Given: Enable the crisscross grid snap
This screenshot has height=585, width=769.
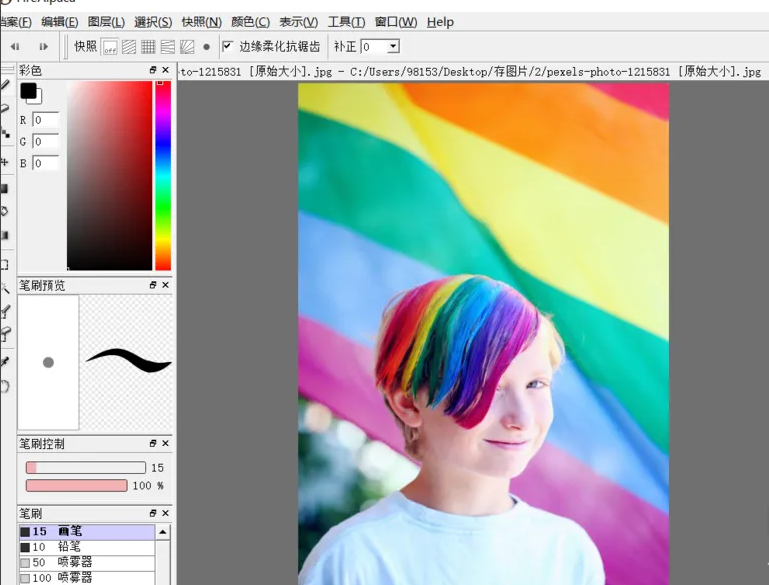Looking at the screenshot, I should 148,47.
